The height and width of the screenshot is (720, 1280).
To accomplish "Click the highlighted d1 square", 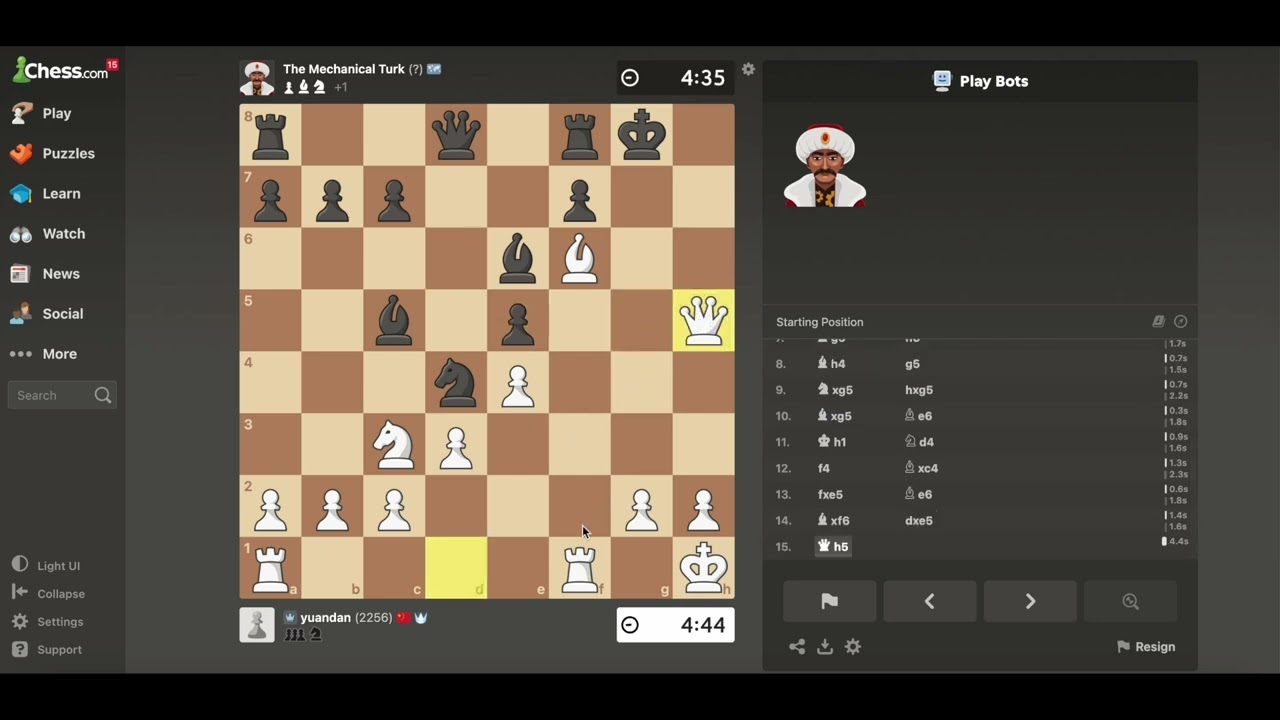I will (456, 569).
